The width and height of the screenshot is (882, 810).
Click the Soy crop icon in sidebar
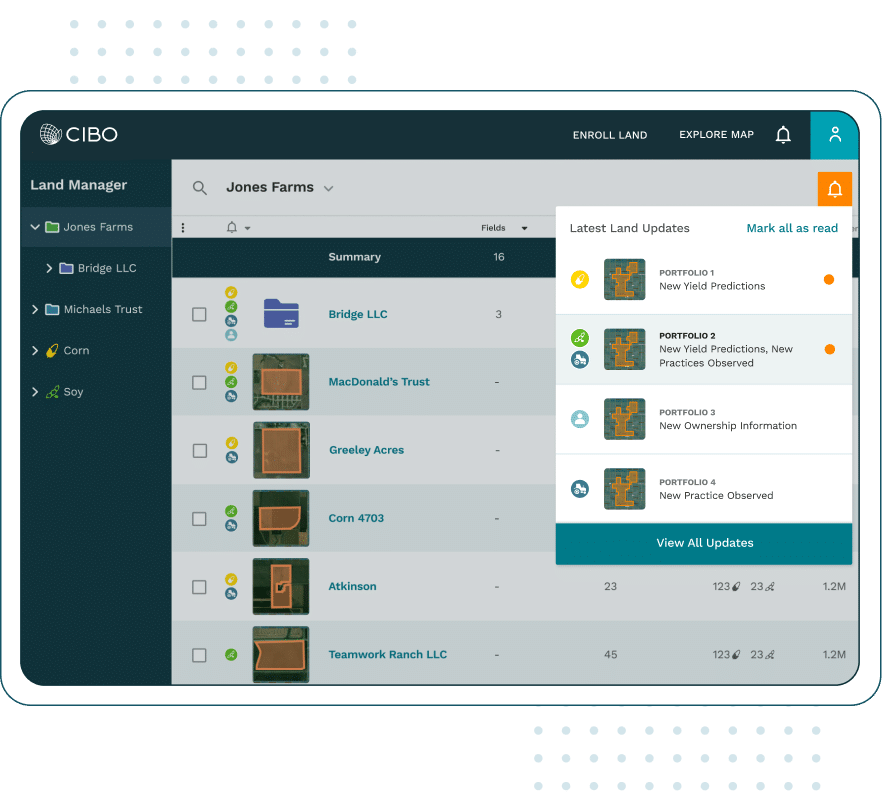coord(52,392)
